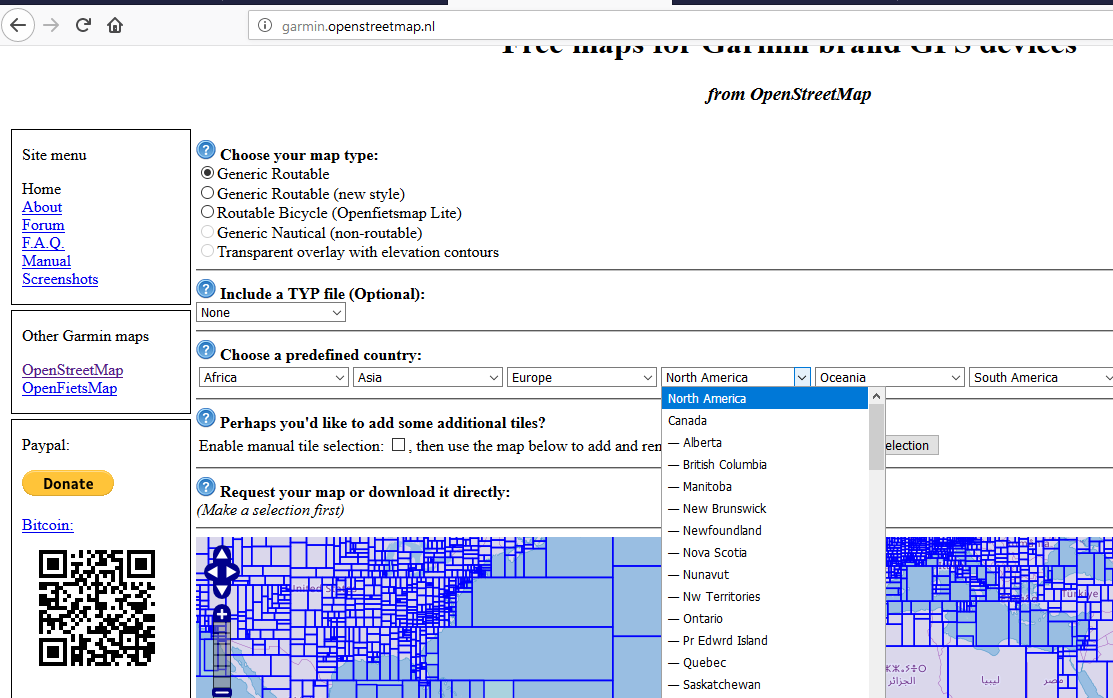This screenshot has width=1113, height=698.
Task: Click the Bitcoin QR code image
Action: (97, 608)
